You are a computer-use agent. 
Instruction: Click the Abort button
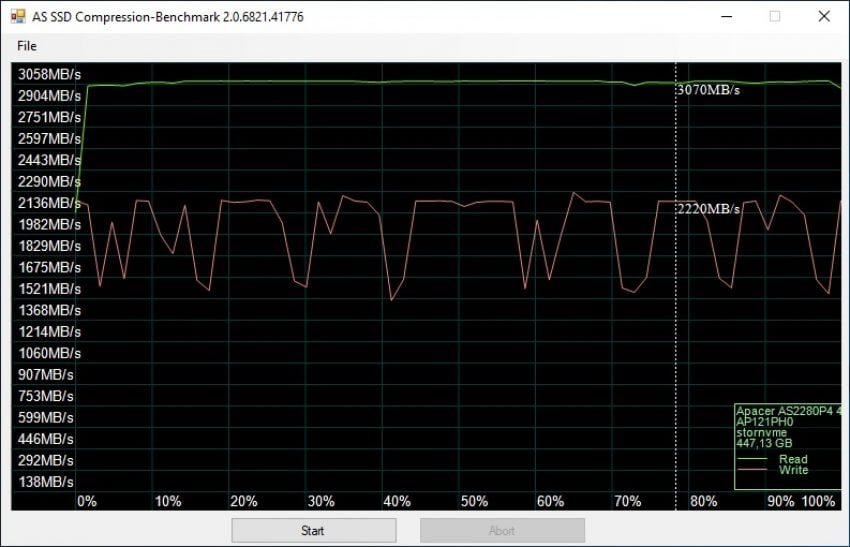coord(502,530)
